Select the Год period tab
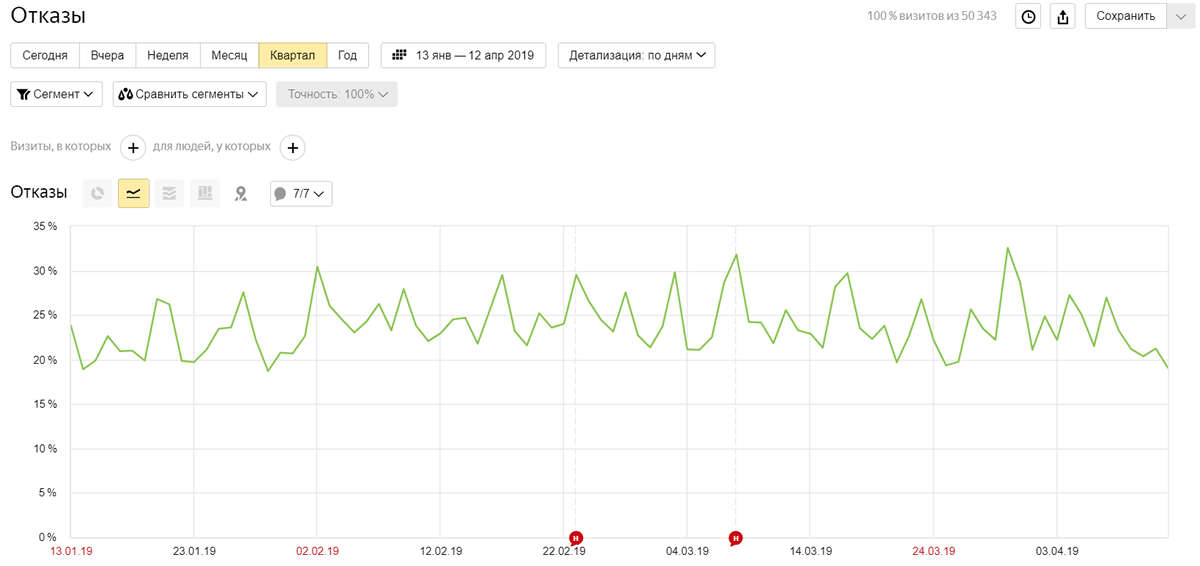Image resolution: width=1200 pixels, height=566 pixels. [x=347, y=55]
